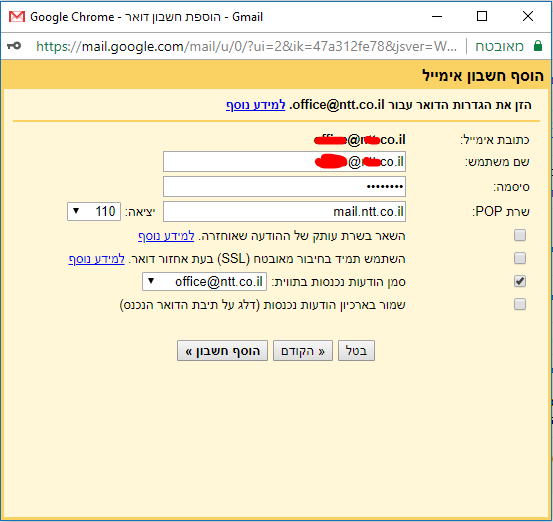Image resolution: width=553 pixels, height=522 pixels.
Task: Click the שם משתמש label
Action: coord(497,162)
